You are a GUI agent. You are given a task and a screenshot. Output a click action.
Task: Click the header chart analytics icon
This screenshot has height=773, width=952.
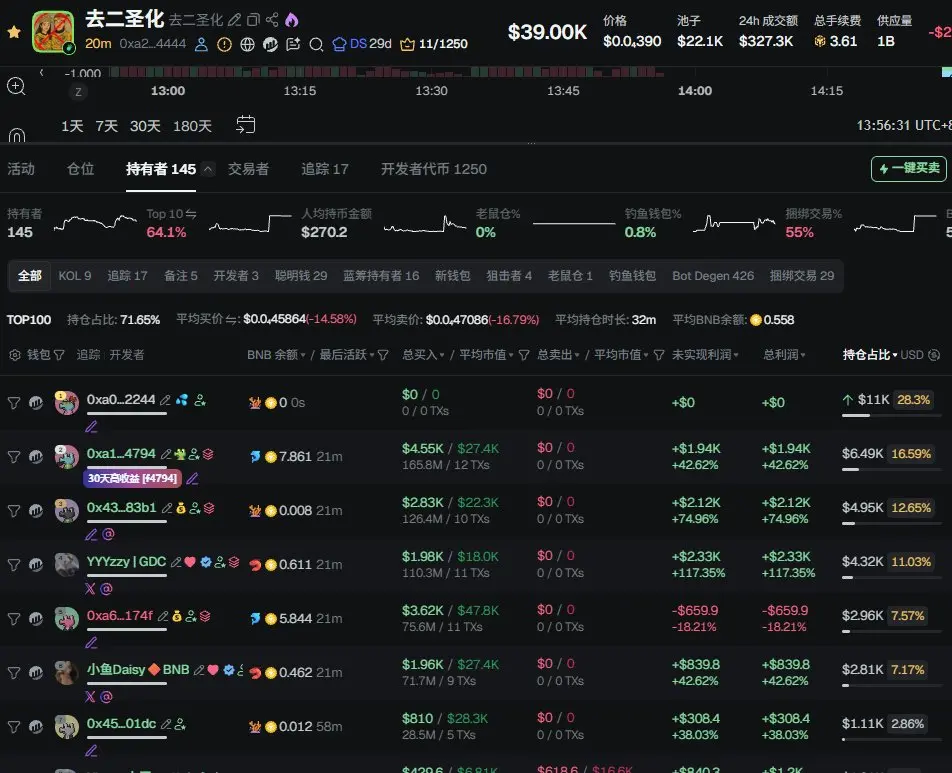pyautogui.click(x=270, y=44)
